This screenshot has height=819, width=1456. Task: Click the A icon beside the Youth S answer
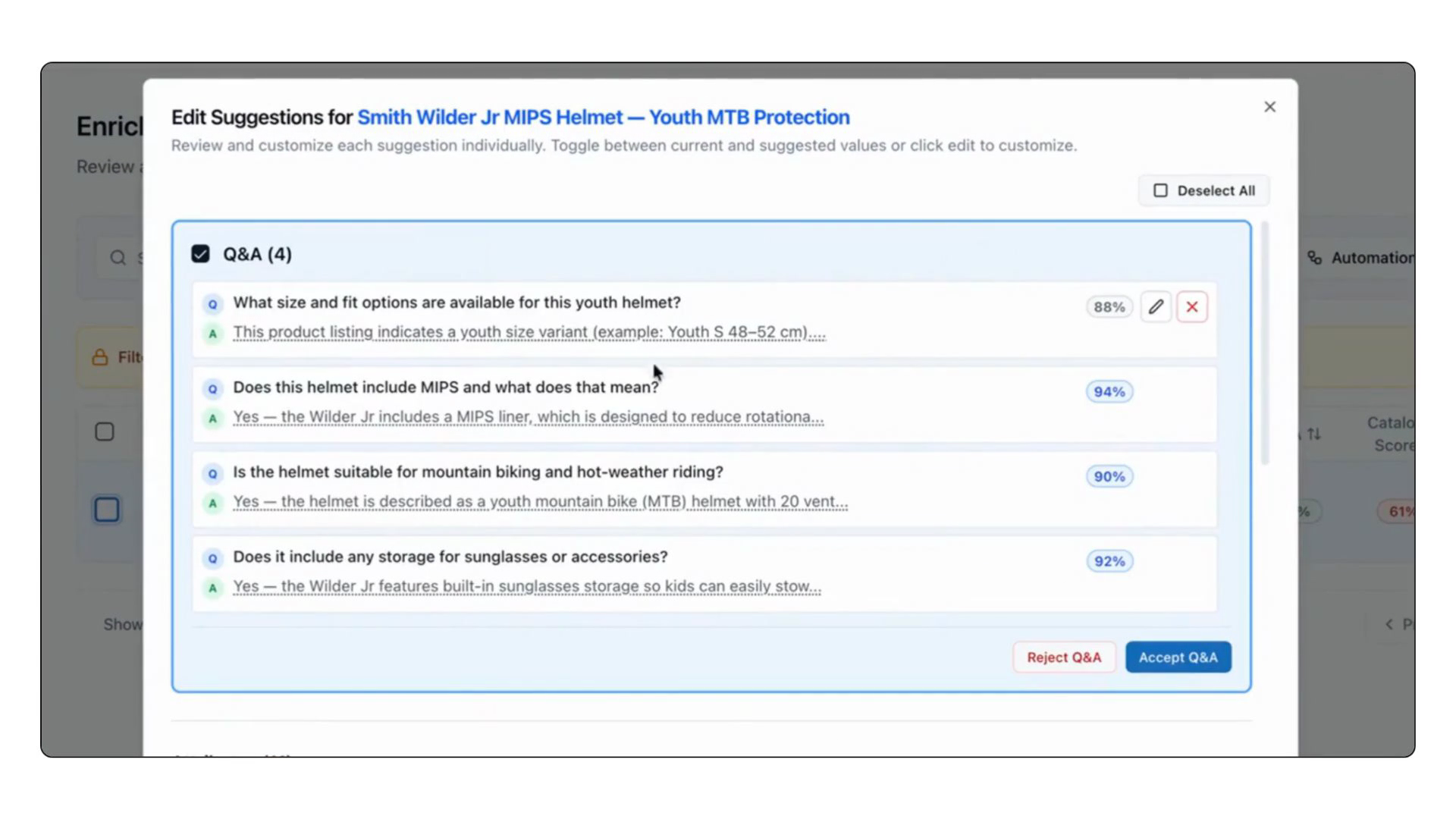click(212, 334)
